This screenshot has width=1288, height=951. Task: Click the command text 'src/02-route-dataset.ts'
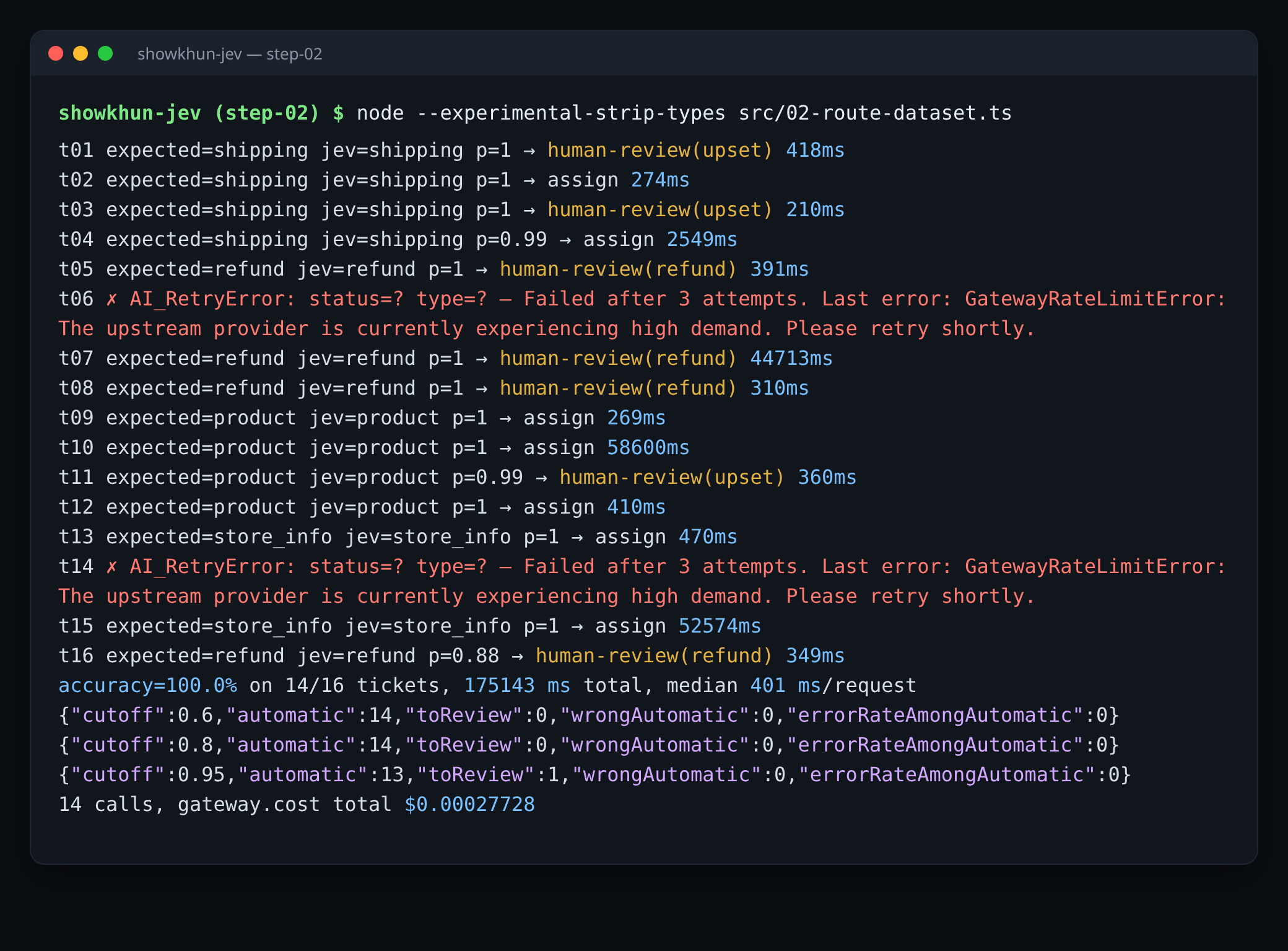[x=875, y=113]
